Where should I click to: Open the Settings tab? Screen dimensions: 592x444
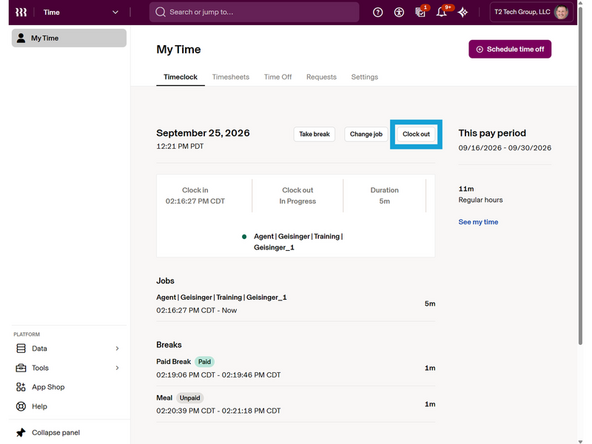tap(364, 77)
